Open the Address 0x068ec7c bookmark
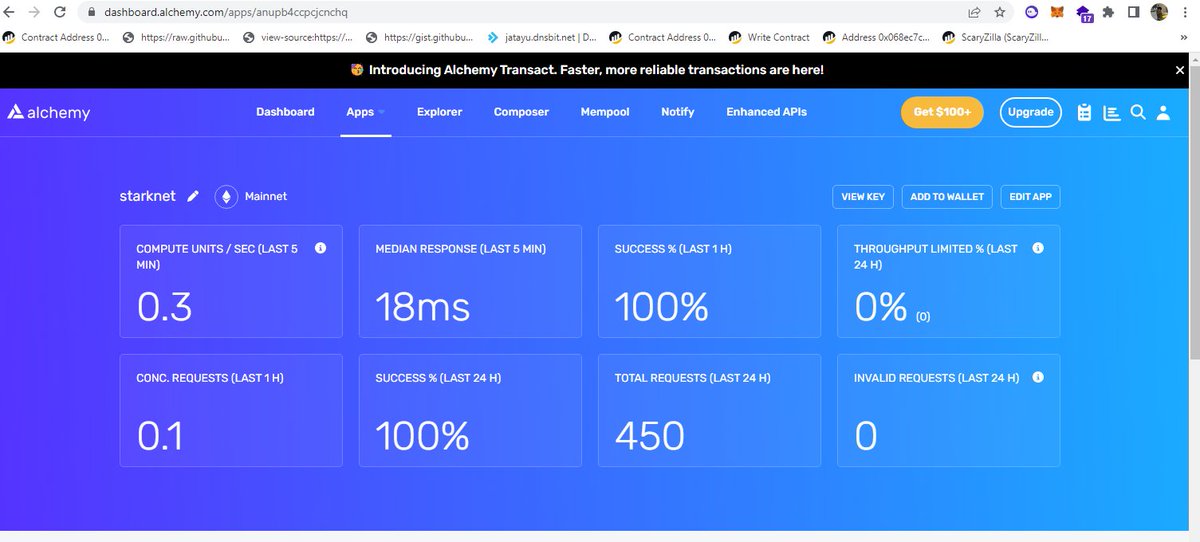Screen dimensions: 1200x542 click(x=877, y=38)
